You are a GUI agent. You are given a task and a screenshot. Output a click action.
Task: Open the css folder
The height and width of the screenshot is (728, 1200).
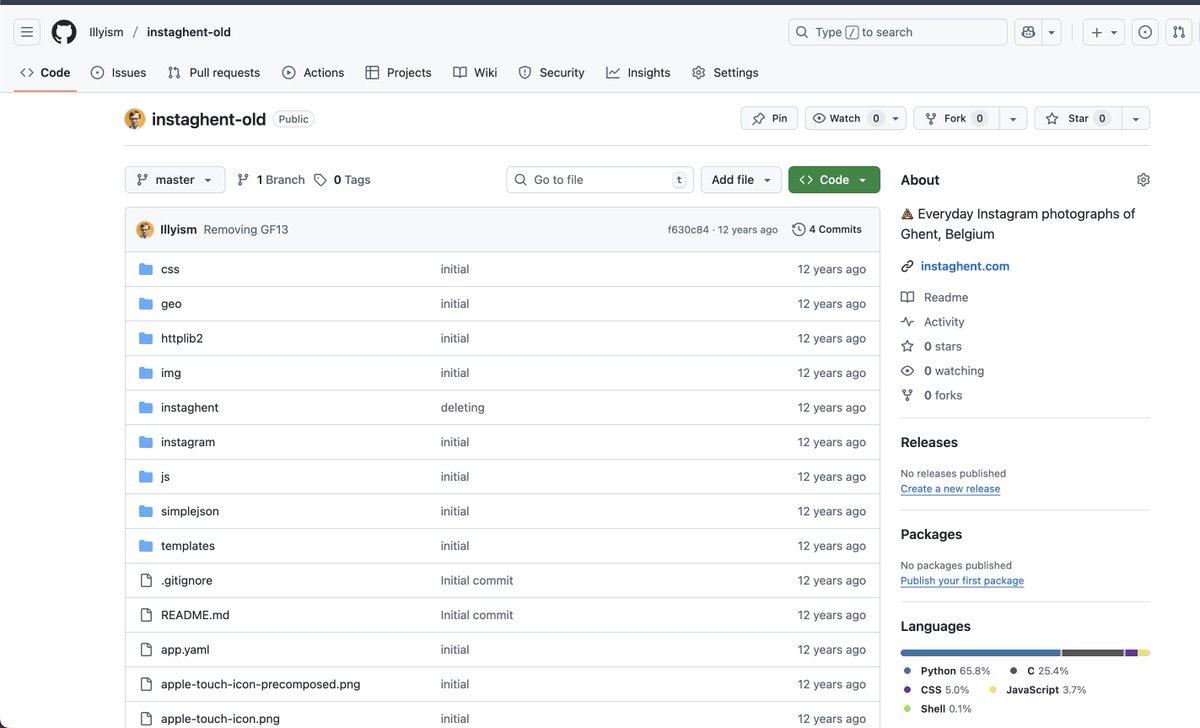(x=170, y=269)
